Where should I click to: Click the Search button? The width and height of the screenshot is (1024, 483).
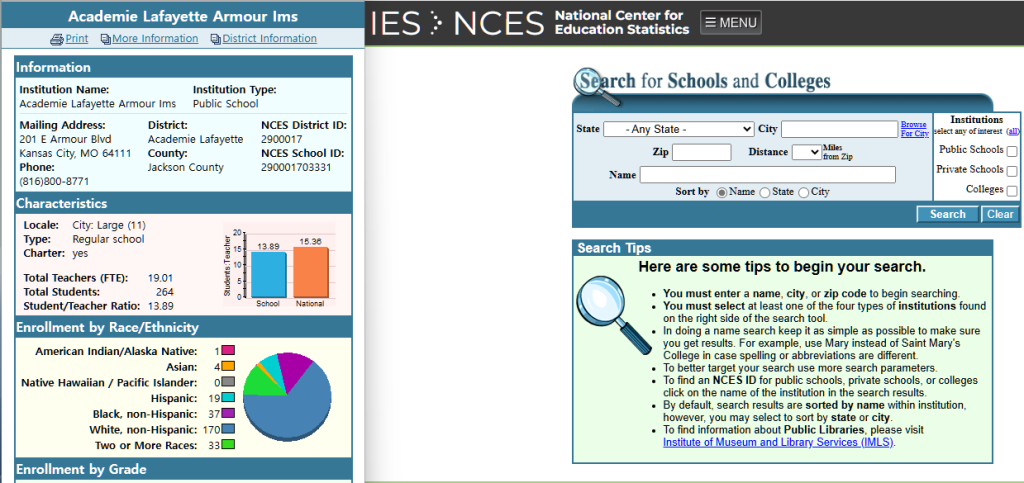(948, 214)
